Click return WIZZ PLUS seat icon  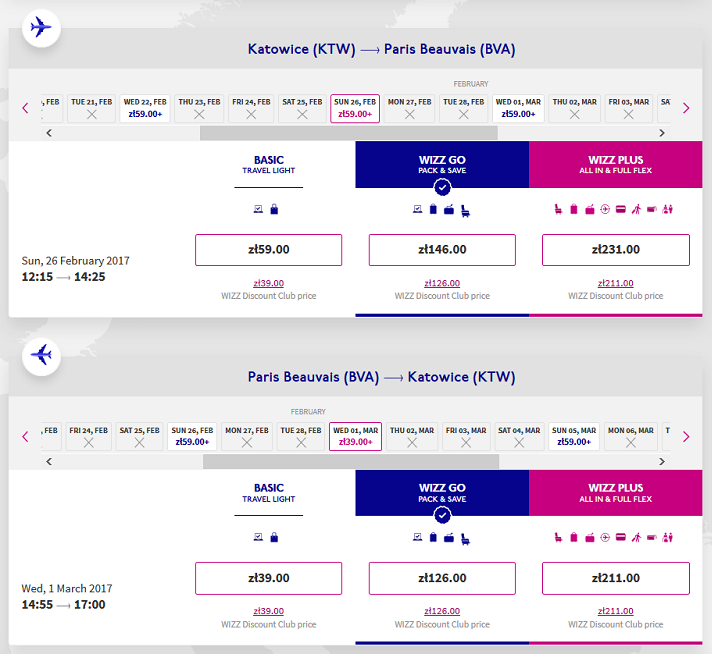558,538
